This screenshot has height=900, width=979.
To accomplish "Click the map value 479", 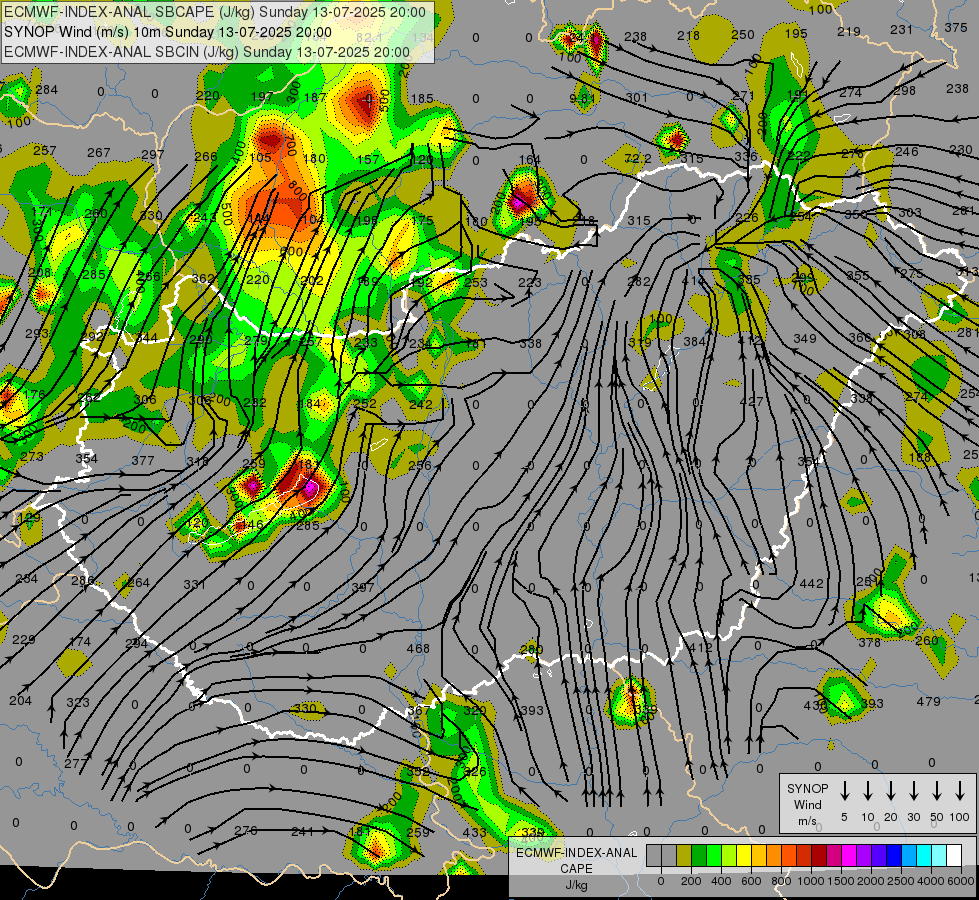I will 928,701.
